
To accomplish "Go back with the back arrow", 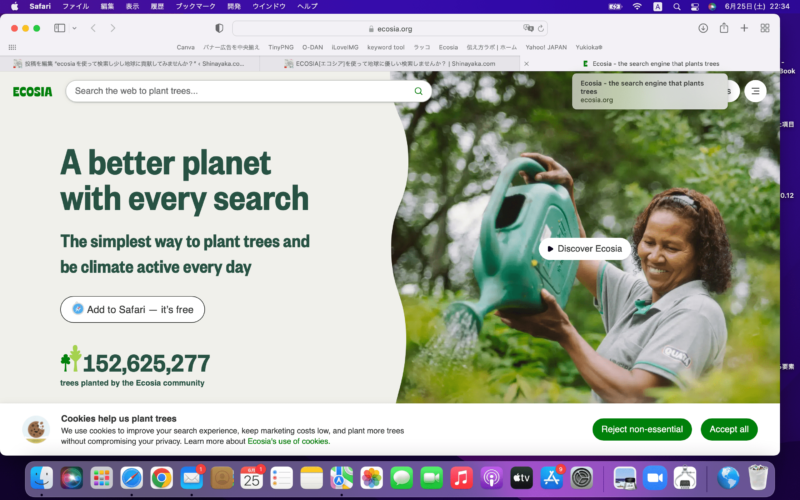I will pyautogui.click(x=93, y=28).
